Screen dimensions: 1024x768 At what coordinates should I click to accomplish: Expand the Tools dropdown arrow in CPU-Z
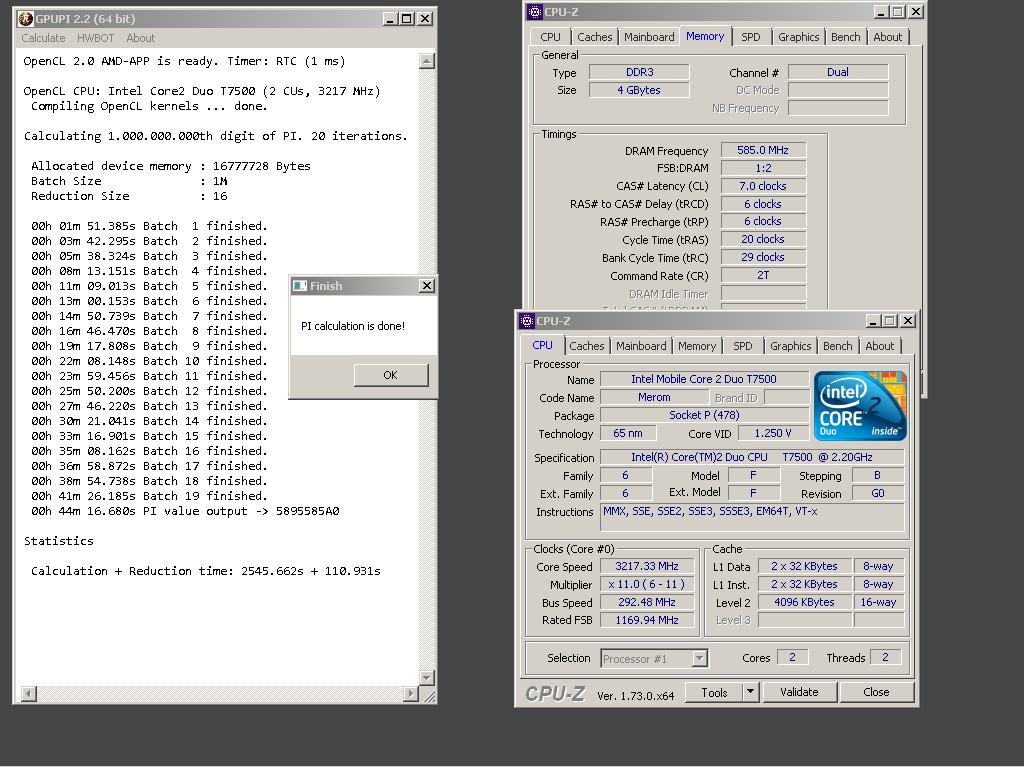point(750,692)
